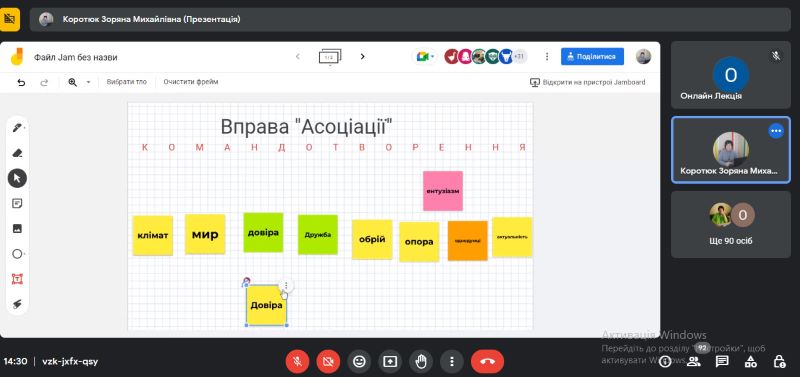Show the +31 collaborators list
The image size is (800, 377).
click(519, 57)
